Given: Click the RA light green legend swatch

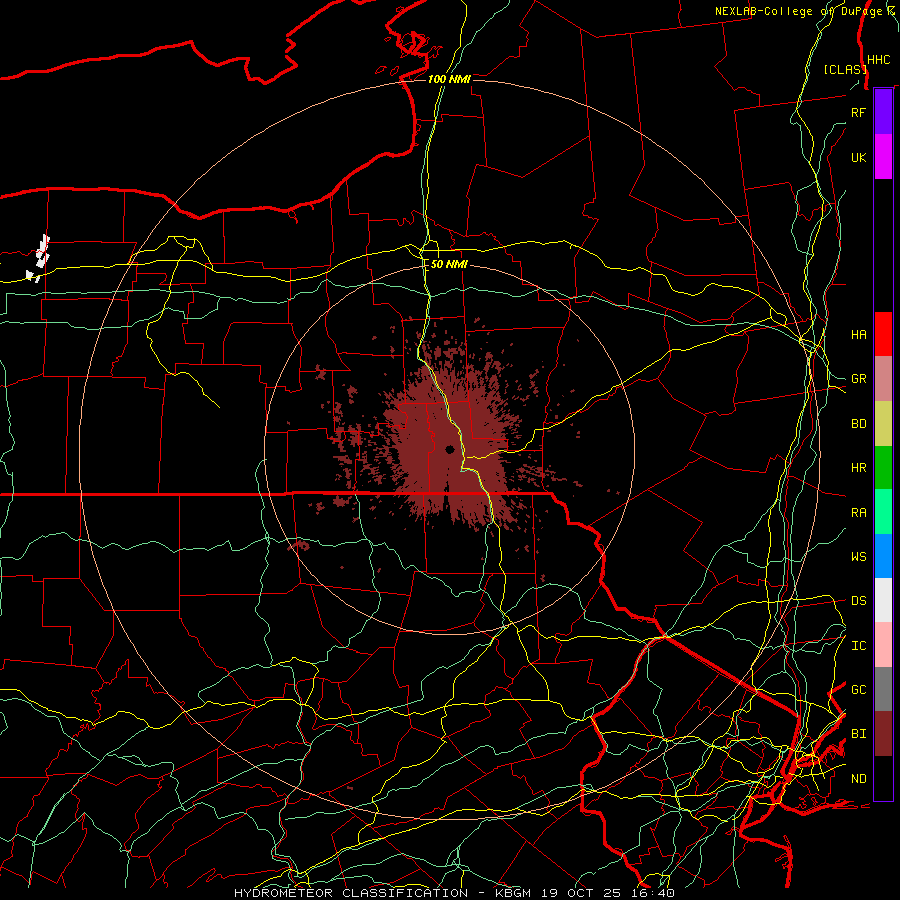Looking at the screenshot, I should [883, 512].
